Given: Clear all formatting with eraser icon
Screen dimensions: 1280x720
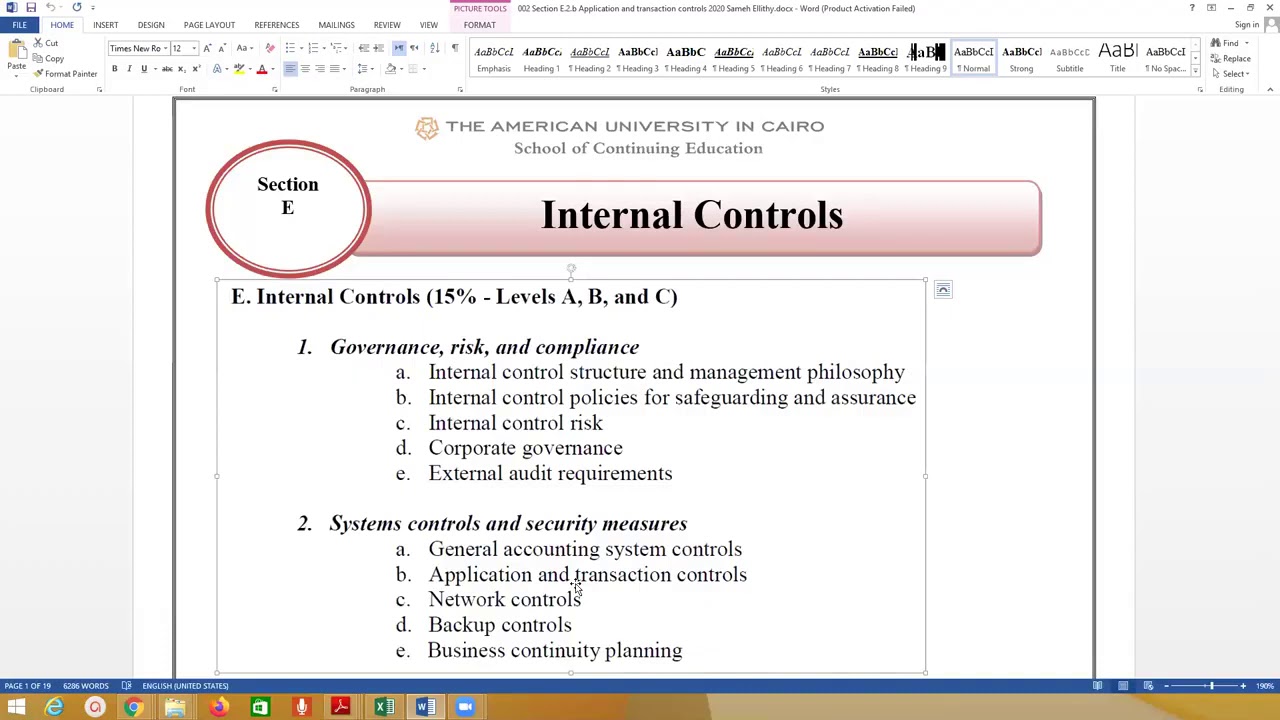Looking at the screenshot, I should tap(270, 48).
